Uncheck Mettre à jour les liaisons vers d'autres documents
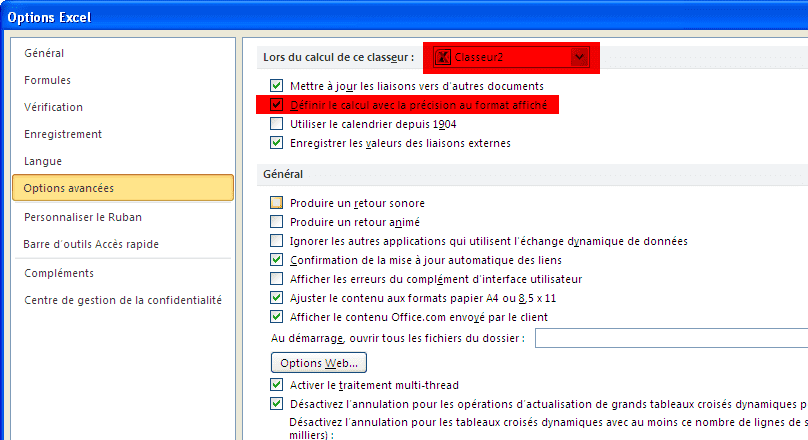This screenshot has height=440, width=808. (x=276, y=86)
